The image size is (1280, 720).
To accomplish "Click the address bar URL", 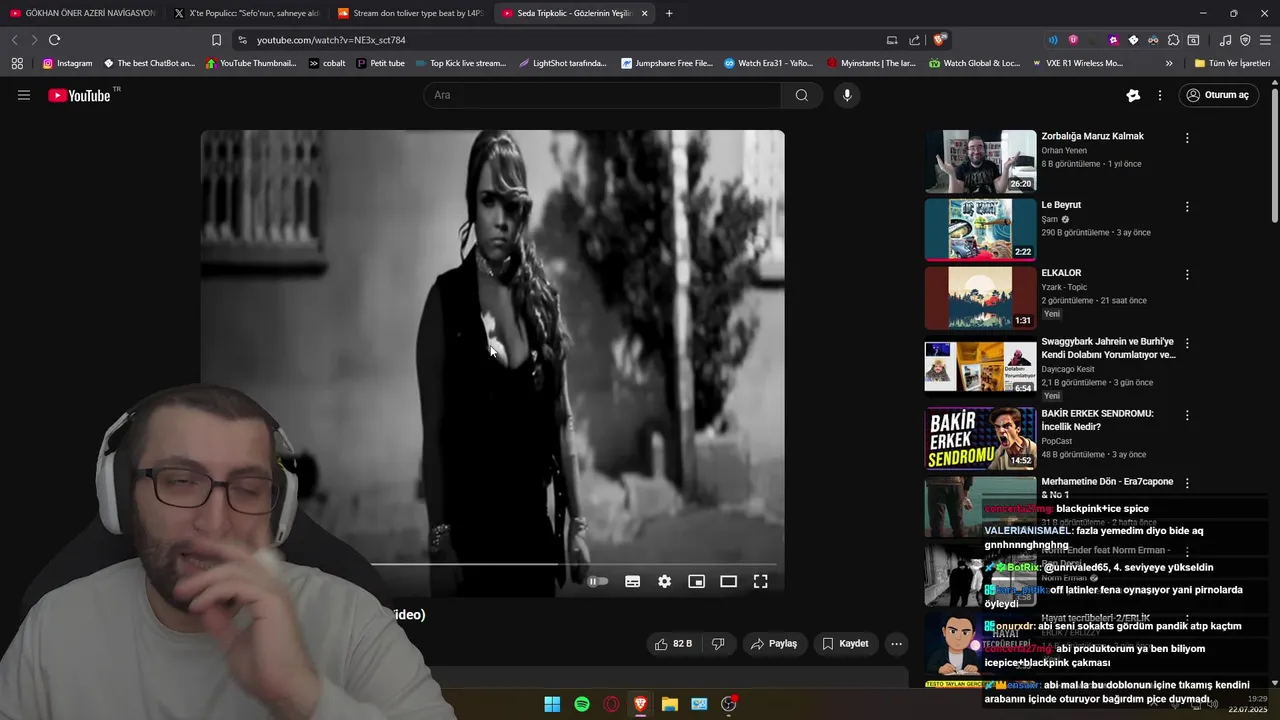I will tap(331, 40).
